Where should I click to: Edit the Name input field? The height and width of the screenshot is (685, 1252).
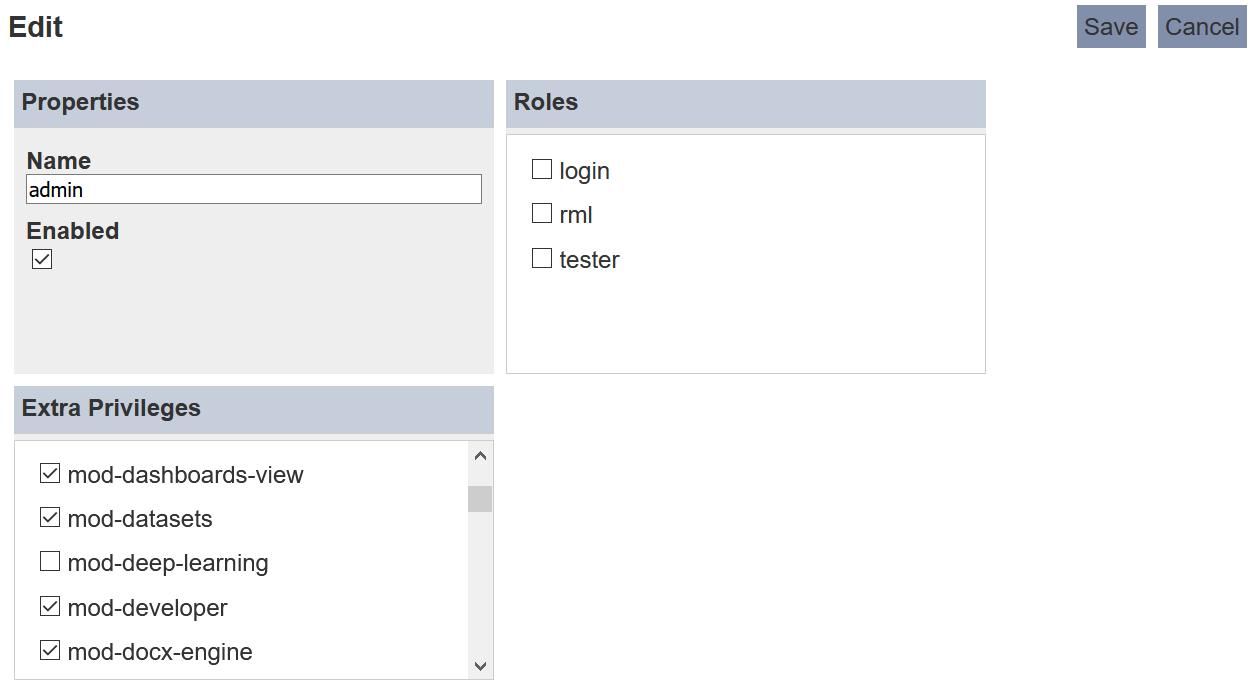coord(254,189)
